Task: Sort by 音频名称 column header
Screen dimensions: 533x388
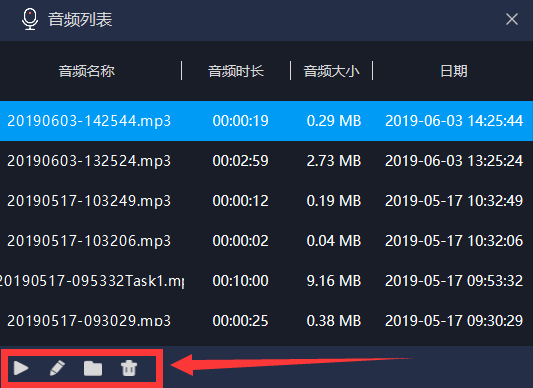Action: (x=87, y=71)
